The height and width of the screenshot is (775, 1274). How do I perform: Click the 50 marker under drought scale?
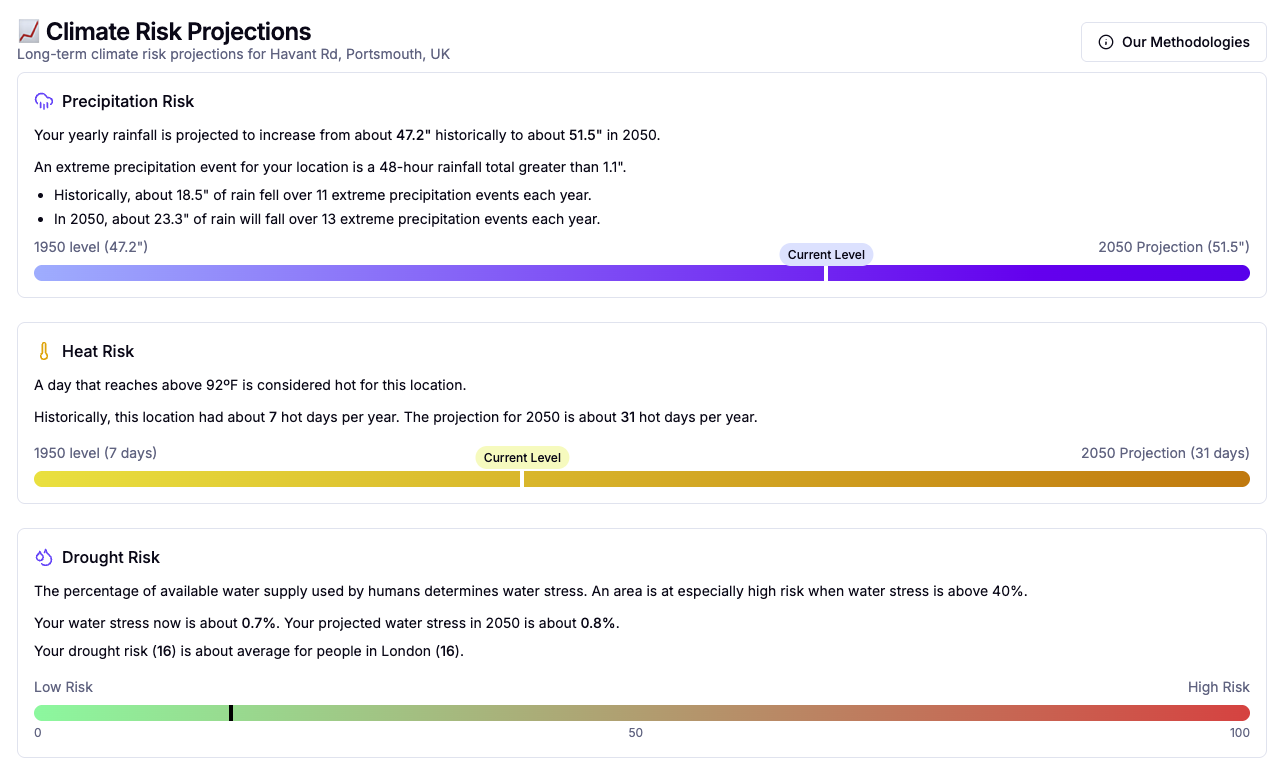pos(635,732)
